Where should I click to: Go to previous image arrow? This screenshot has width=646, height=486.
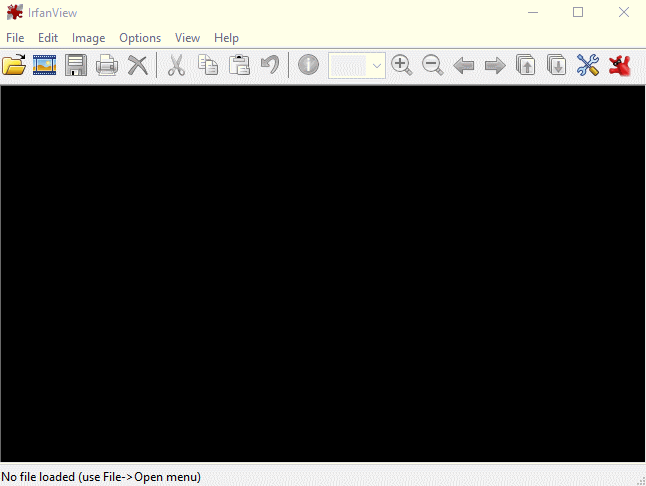[464, 66]
